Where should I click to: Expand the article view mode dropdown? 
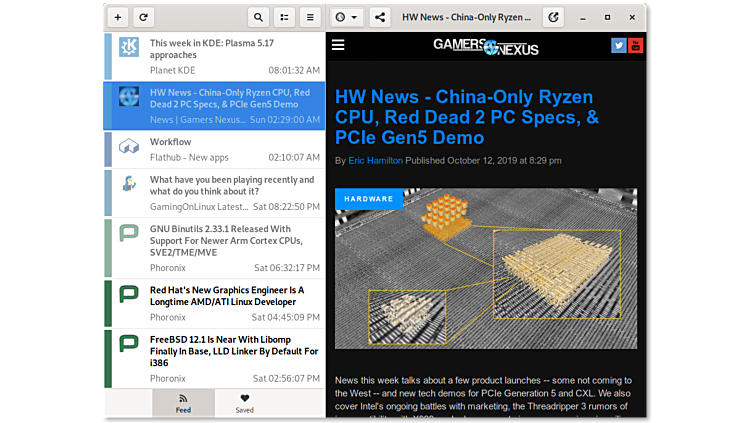point(346,17)
